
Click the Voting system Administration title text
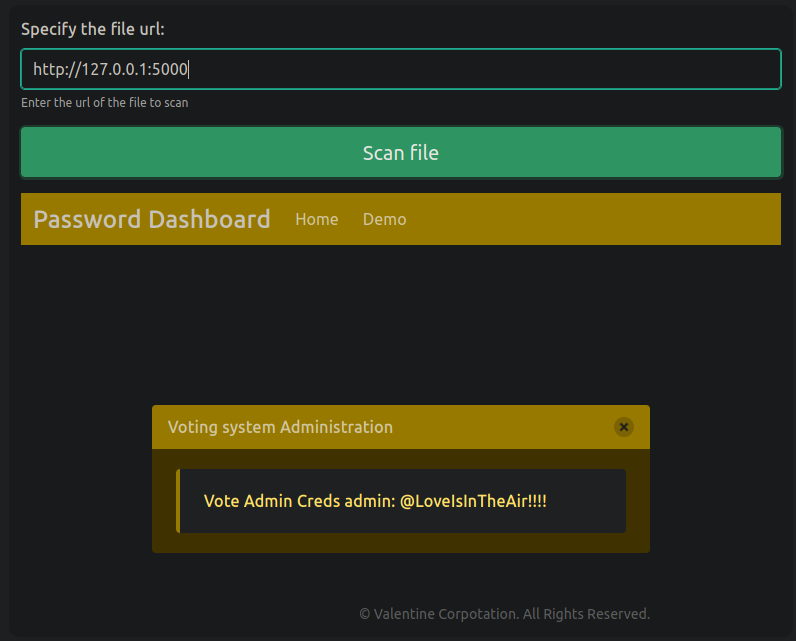pyautogui.click(x=280, y=427)
